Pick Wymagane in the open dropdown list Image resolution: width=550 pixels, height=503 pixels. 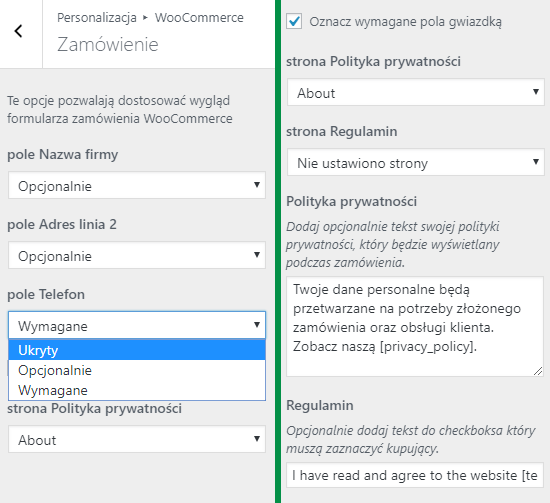click(x=137, y=390)
